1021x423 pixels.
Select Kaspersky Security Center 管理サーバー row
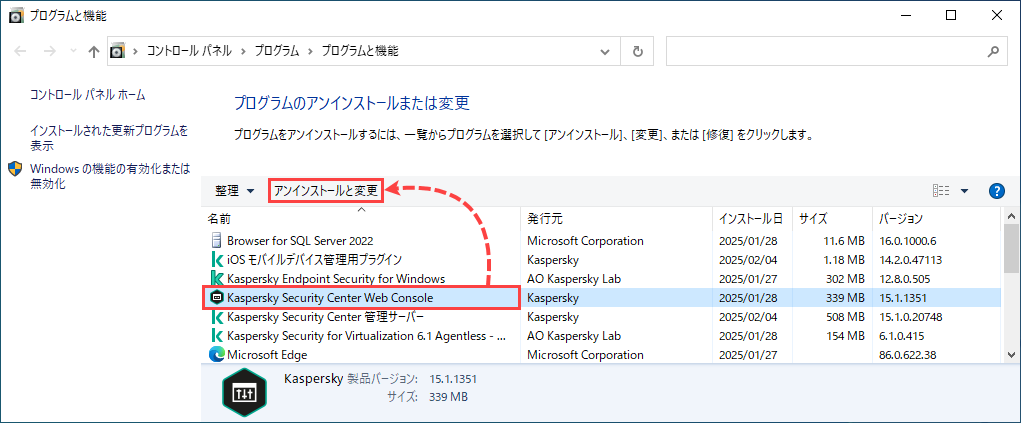pos(602,317)
